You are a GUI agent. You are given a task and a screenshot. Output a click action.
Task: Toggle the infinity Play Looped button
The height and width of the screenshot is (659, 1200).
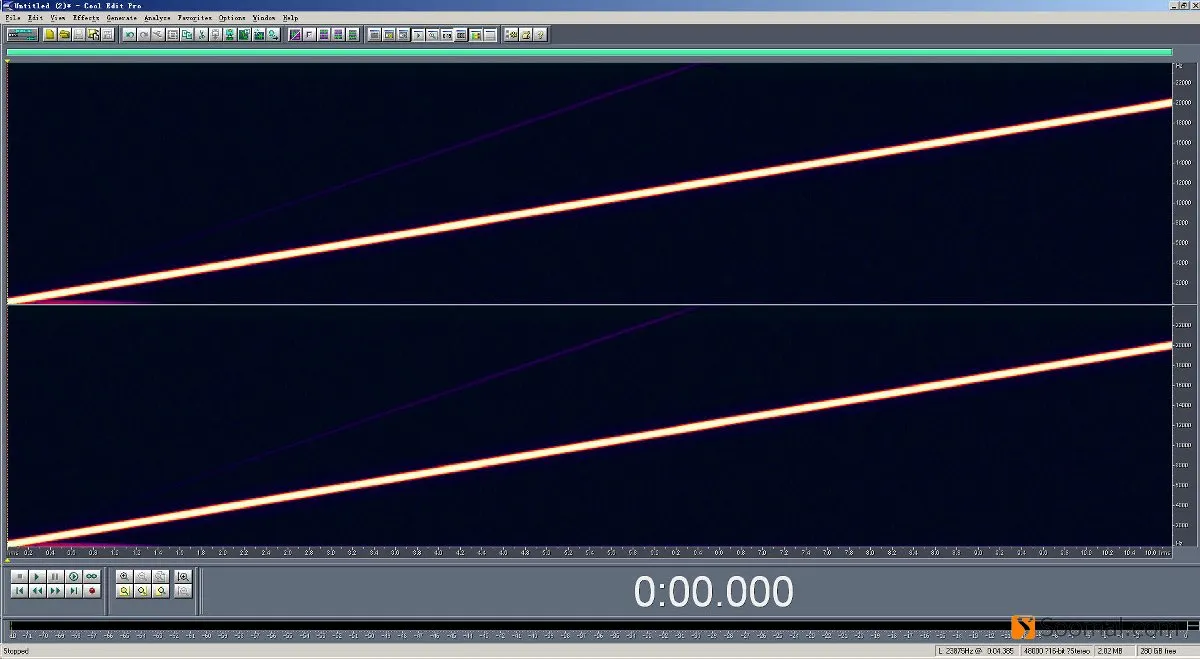pos(91,577)
